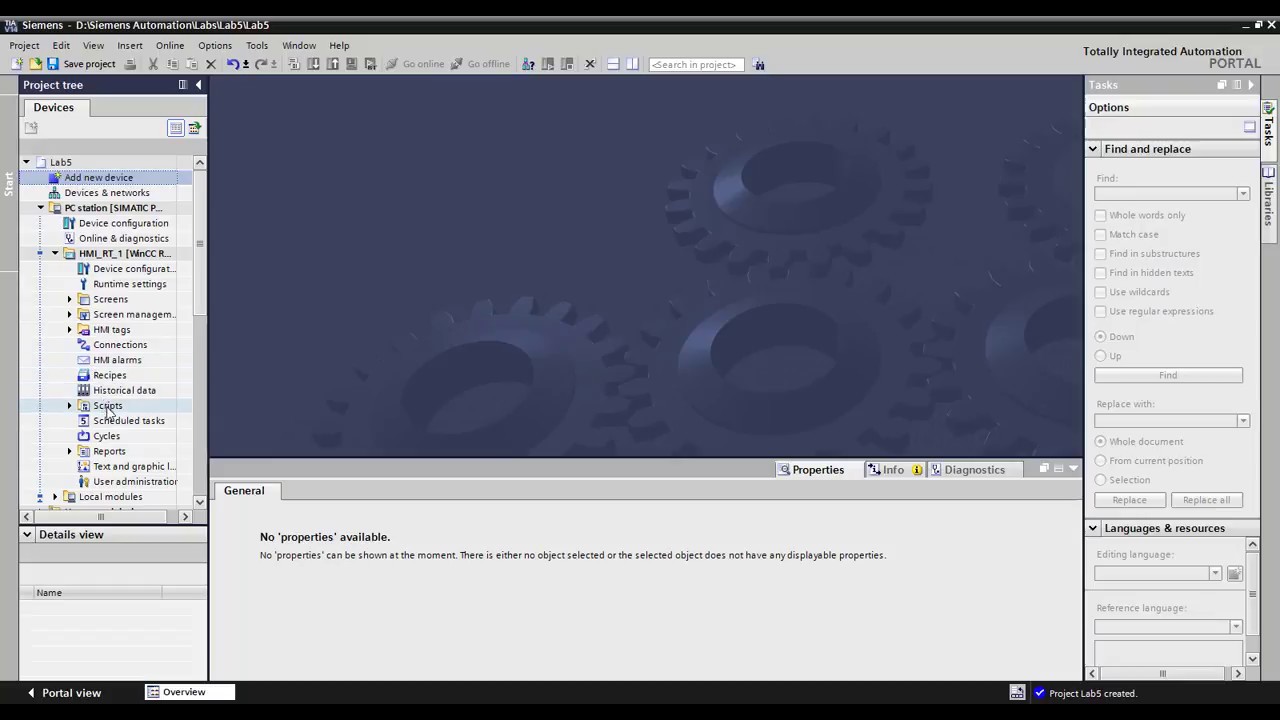
Task: Open the Find text dropdown
Action: [x=1243, y=194]
